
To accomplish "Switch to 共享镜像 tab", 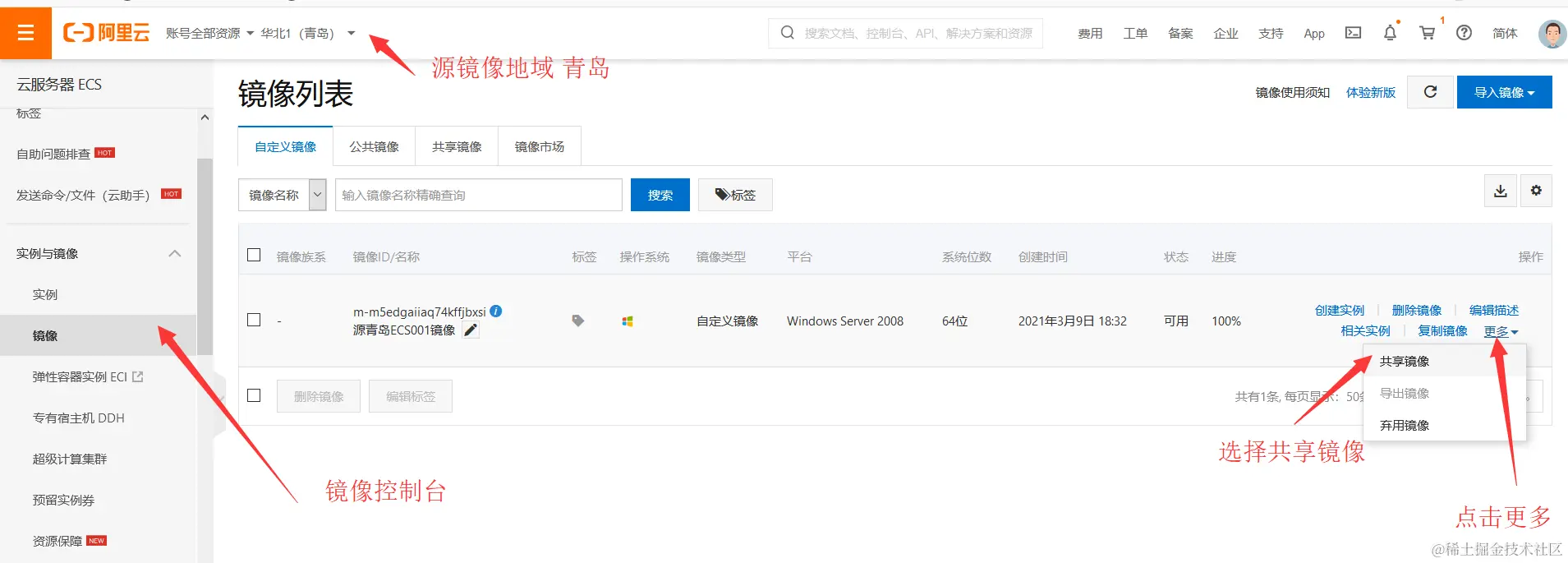I will 457,146.
